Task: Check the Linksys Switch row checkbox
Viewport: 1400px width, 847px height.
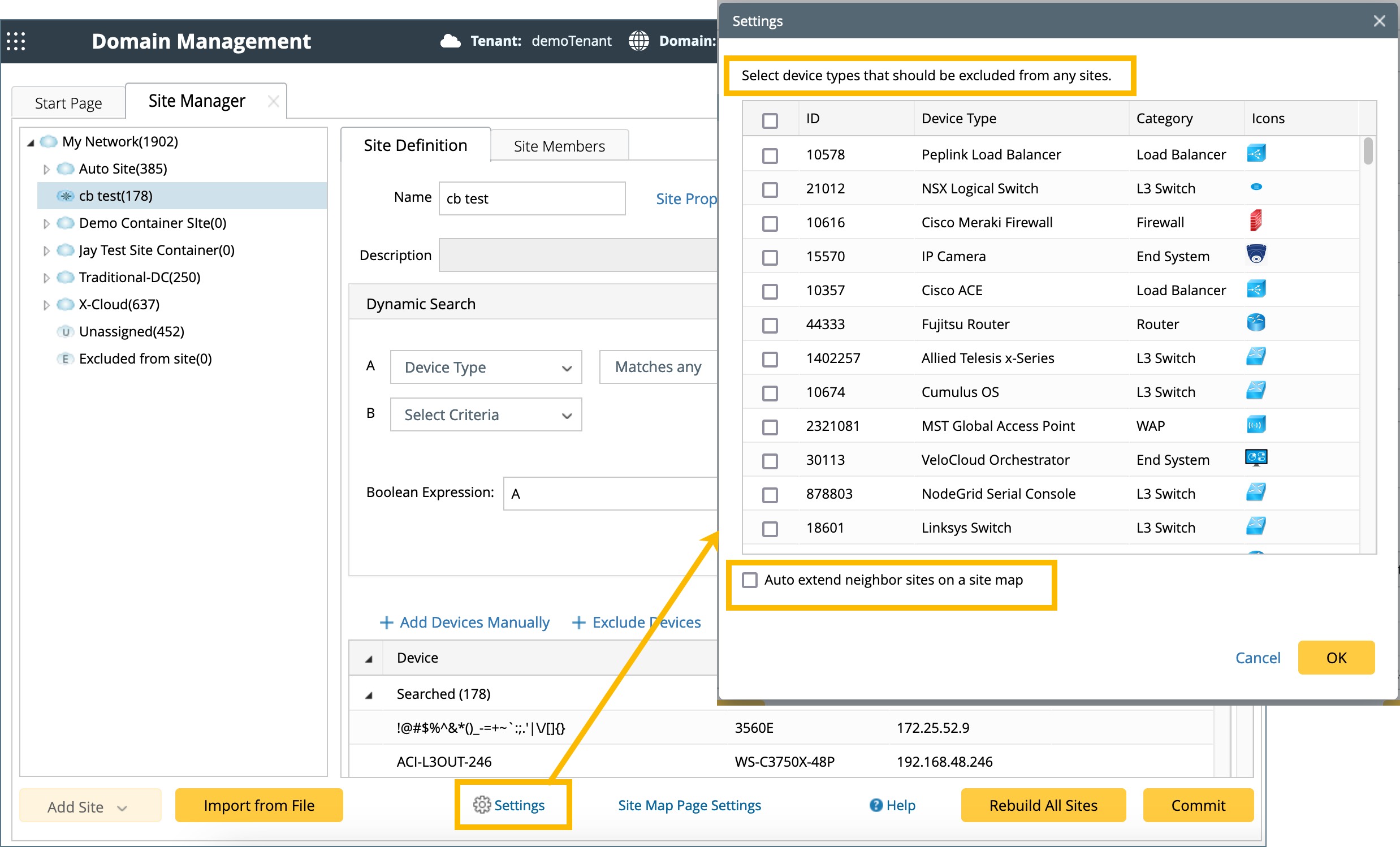Action: coord(770,529)
